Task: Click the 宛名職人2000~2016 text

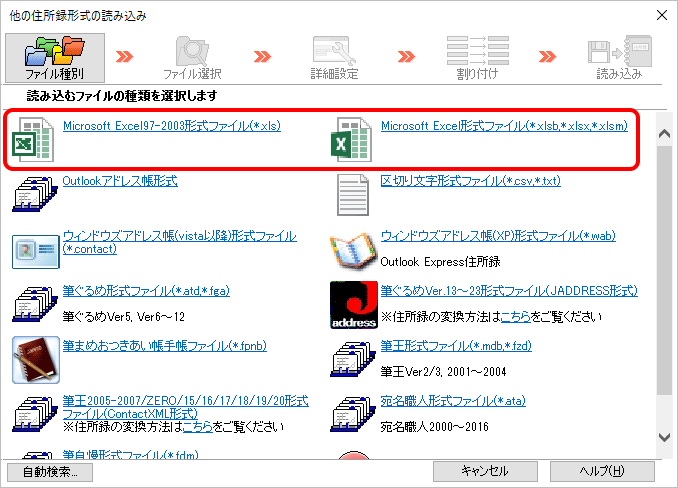Action: tap(435, 427)
